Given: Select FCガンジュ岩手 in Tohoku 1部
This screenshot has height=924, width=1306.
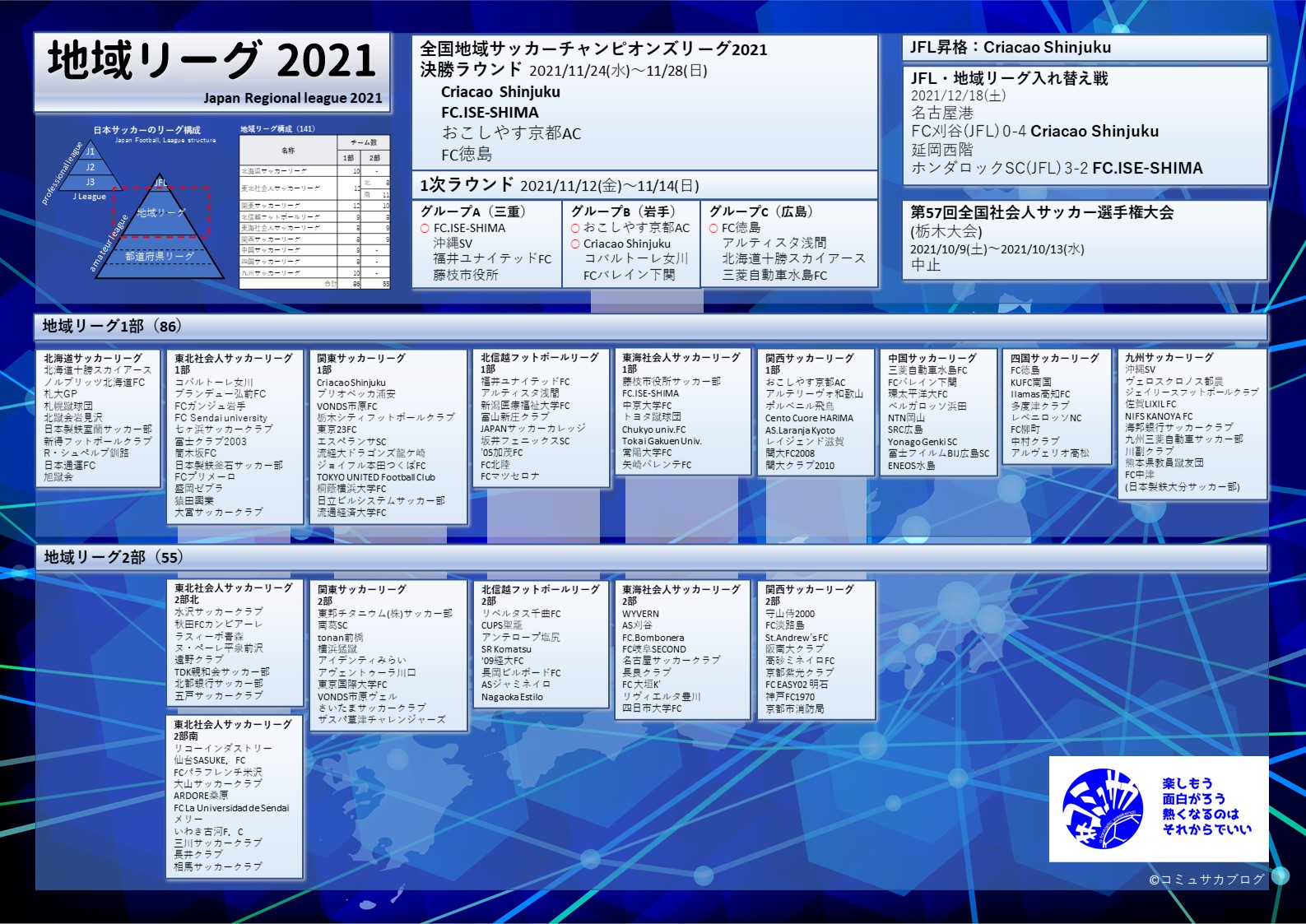Looking at the screenshot, I should (210, 406).
